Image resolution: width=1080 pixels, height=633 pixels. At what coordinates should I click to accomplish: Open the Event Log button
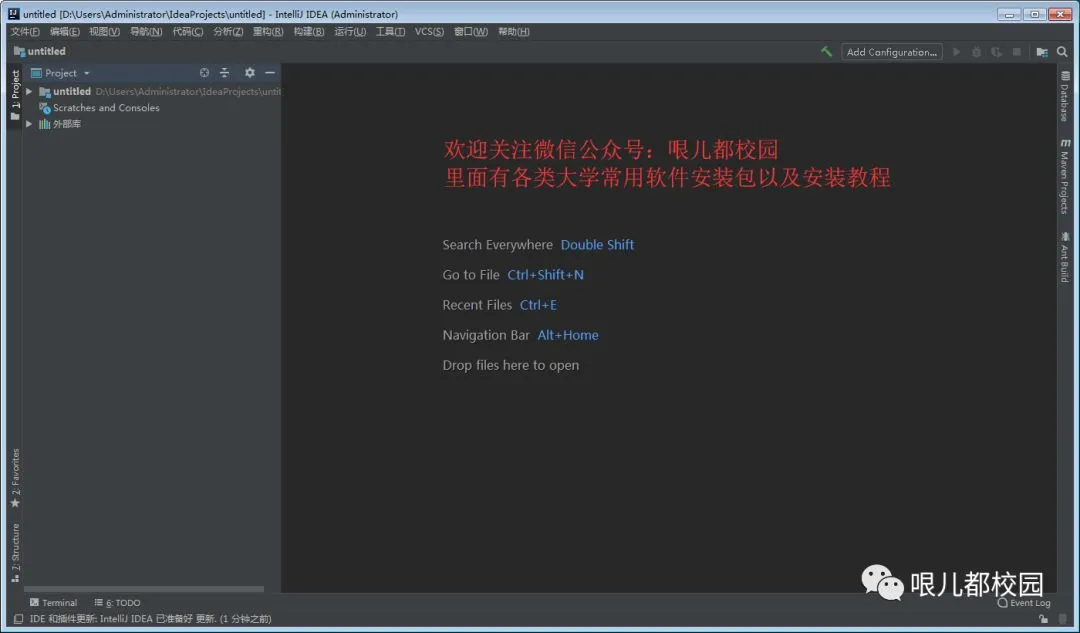[1024, 603]
